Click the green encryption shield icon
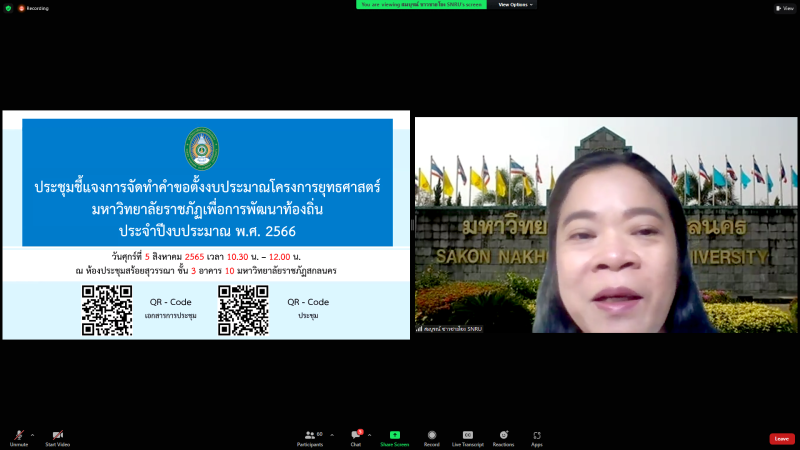This screenshot has height=450, width=800. pyautogui.click(x=8, y=7)
